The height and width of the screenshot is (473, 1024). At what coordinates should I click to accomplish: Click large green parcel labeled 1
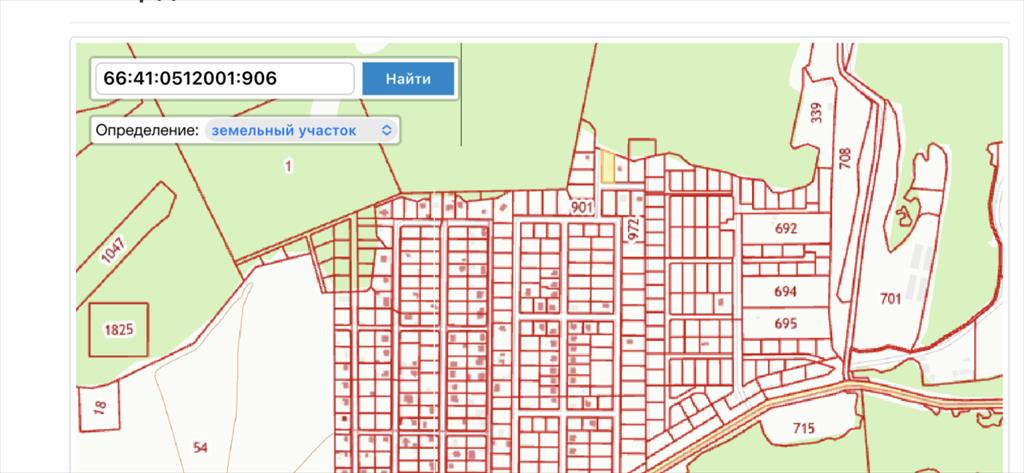[x=288, y=167]
